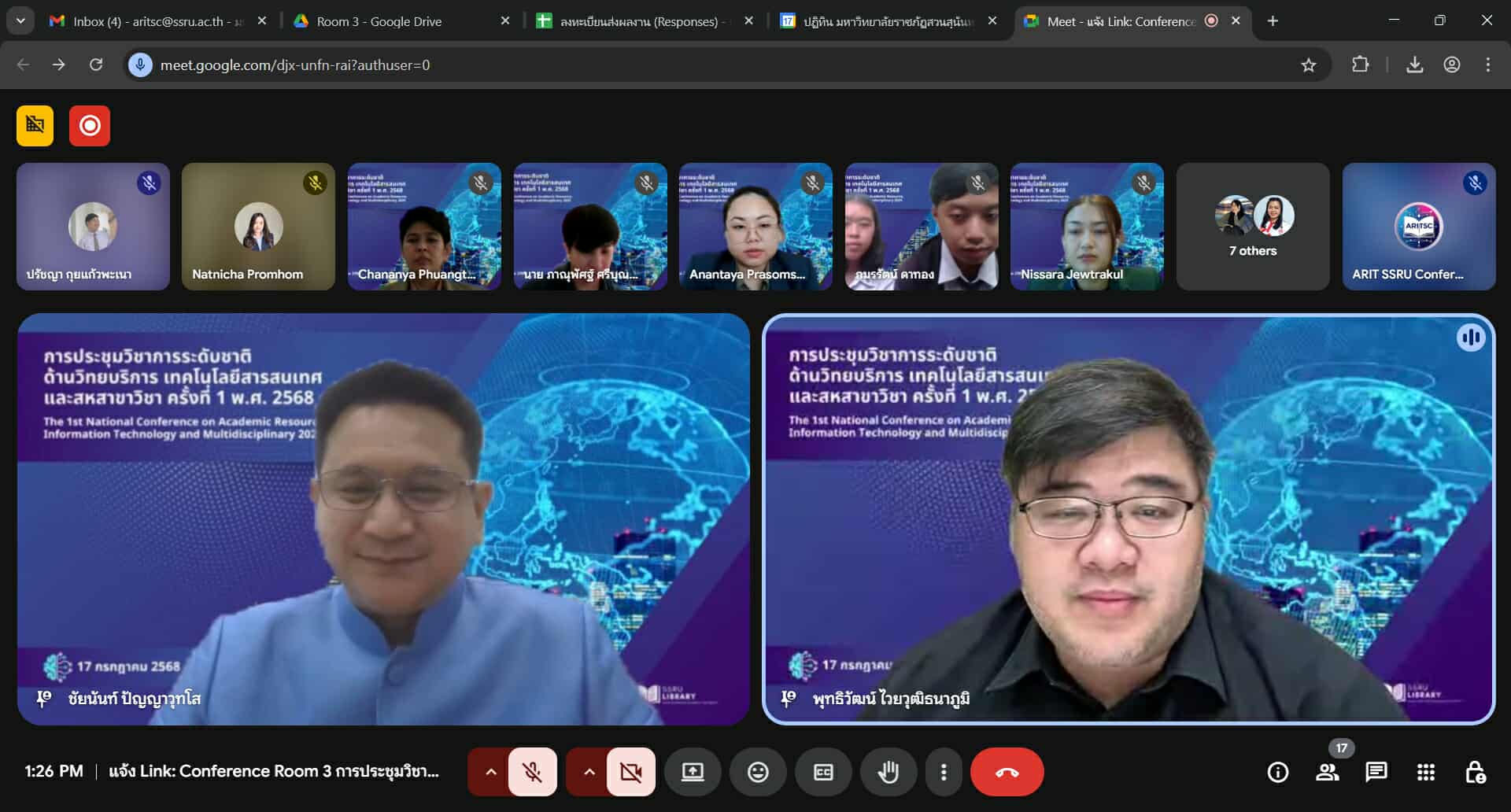Image resolution: width=1511 pixels, height=812 pixels.
Task: Turn on closed captions
Action: (x=823, y=772)
